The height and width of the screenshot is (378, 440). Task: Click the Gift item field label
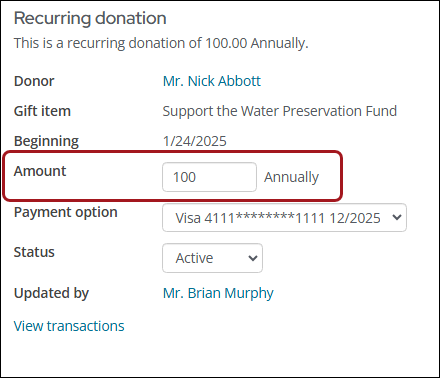click(x=42, y=111)
